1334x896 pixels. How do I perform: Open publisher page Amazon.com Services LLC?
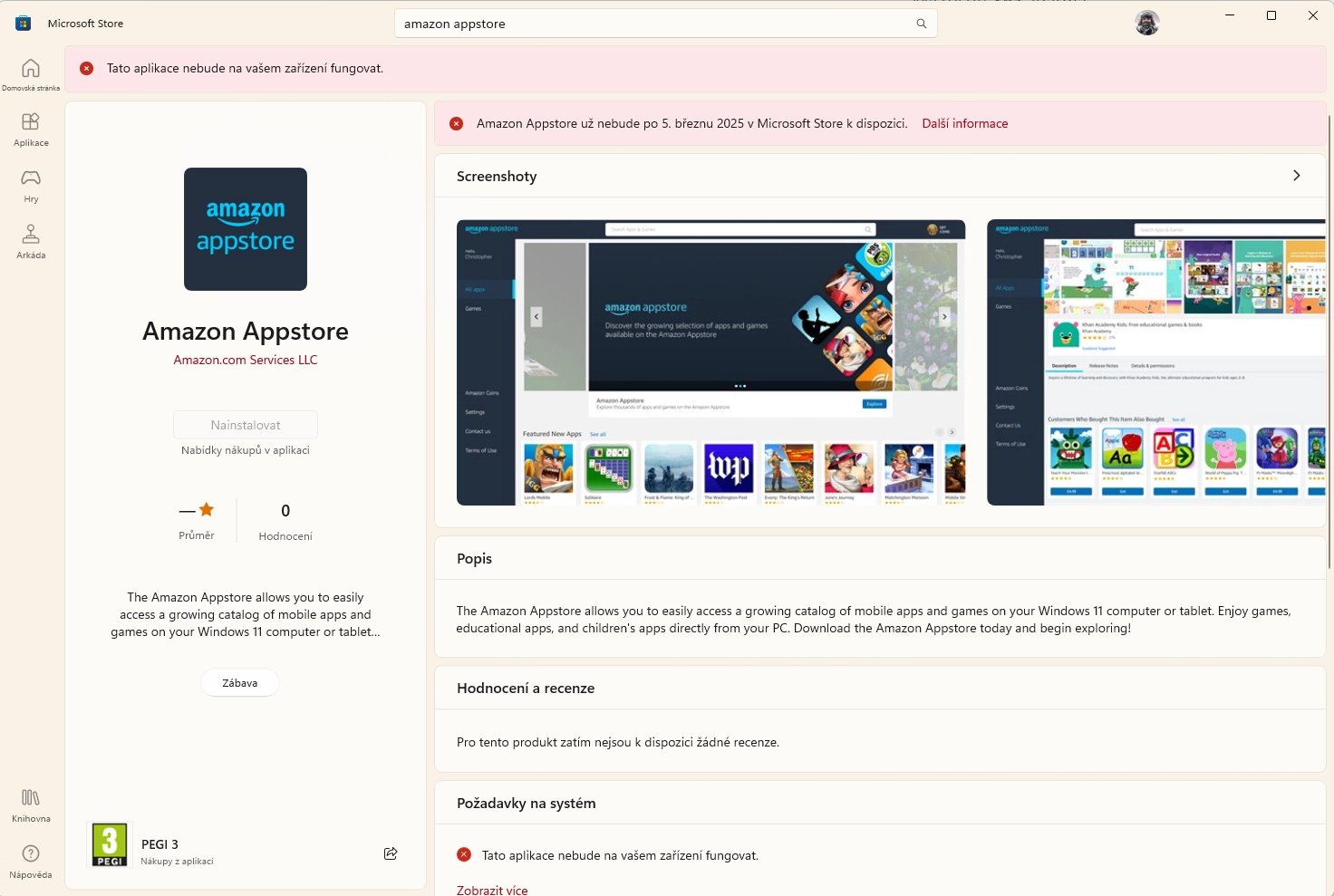point(245,360)
